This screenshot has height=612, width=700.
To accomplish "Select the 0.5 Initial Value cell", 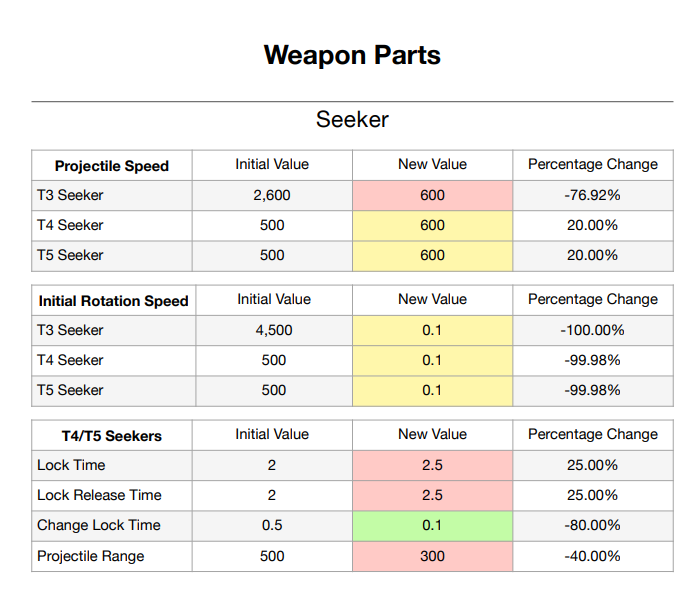I will click(272, 525).
